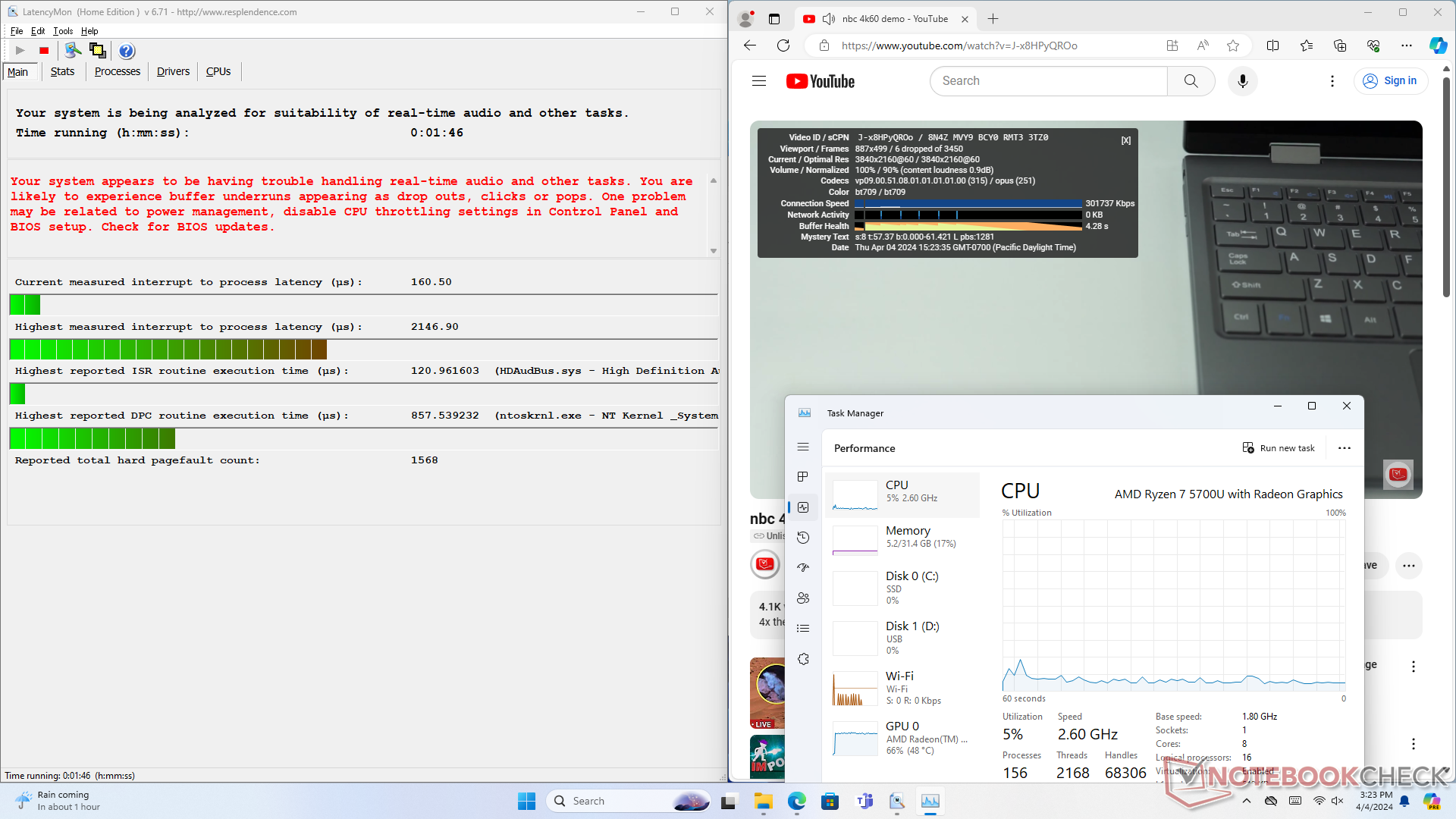Open Services icon in Task Manager sidebar
Image resolution: width=1456 pixels, height=819 pixels.
point(803,659)
